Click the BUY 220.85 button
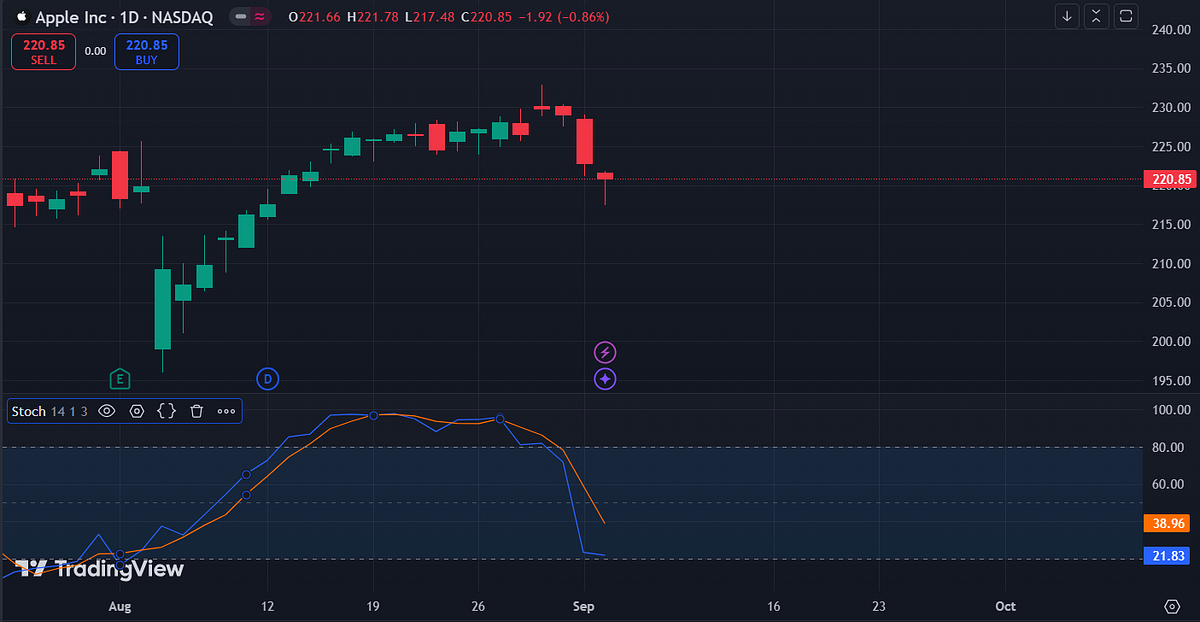The width and height of the screenshot is (1200, 622). [x=146, y=51]
